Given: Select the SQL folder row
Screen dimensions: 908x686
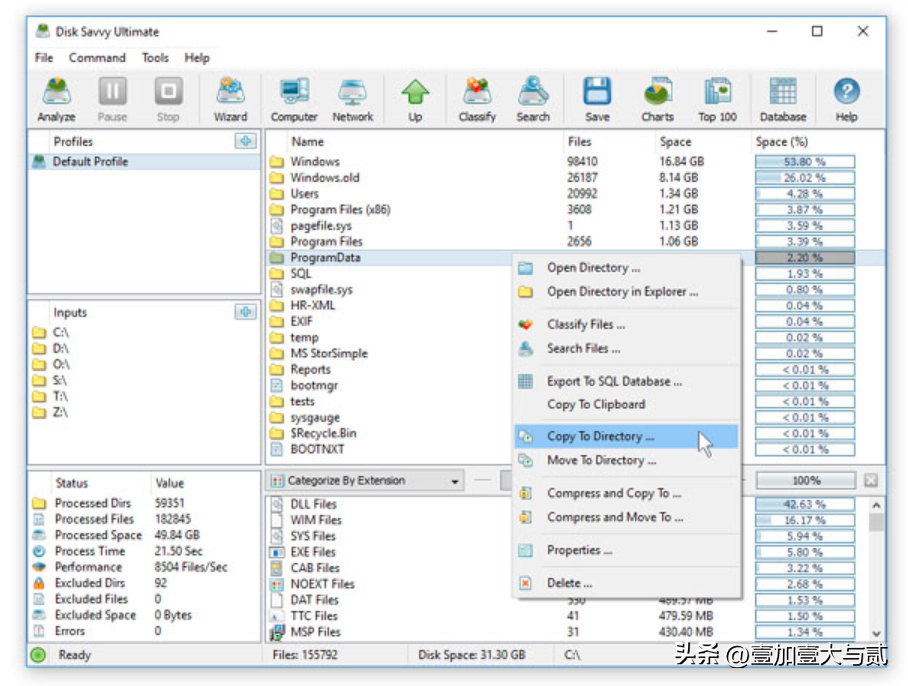Looking at the screenshot, I should (390, 273).
